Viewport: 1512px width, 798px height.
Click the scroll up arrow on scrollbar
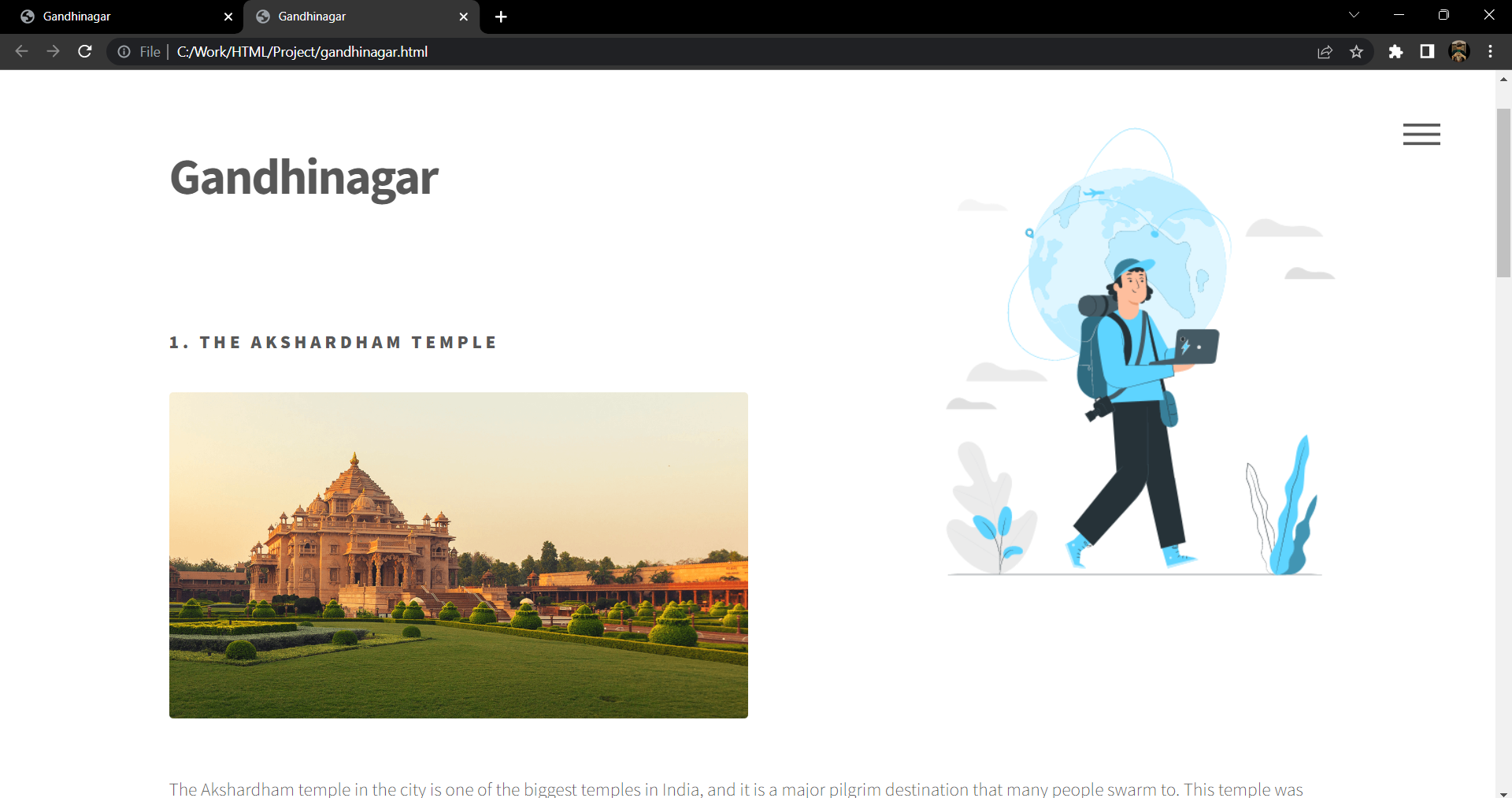(1503, 80)
